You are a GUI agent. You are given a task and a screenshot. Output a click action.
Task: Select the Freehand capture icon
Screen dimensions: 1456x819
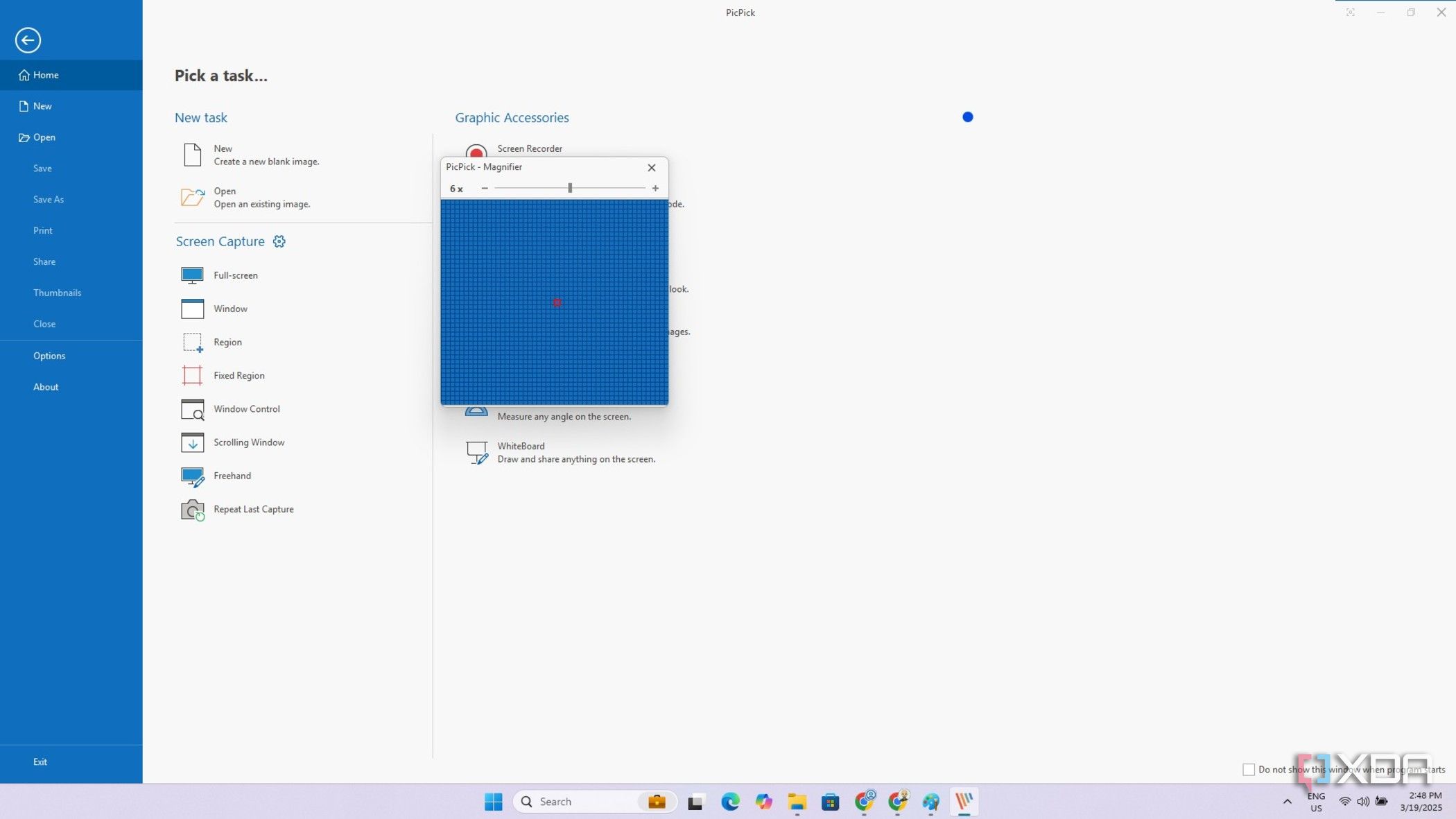click(192, 476)
